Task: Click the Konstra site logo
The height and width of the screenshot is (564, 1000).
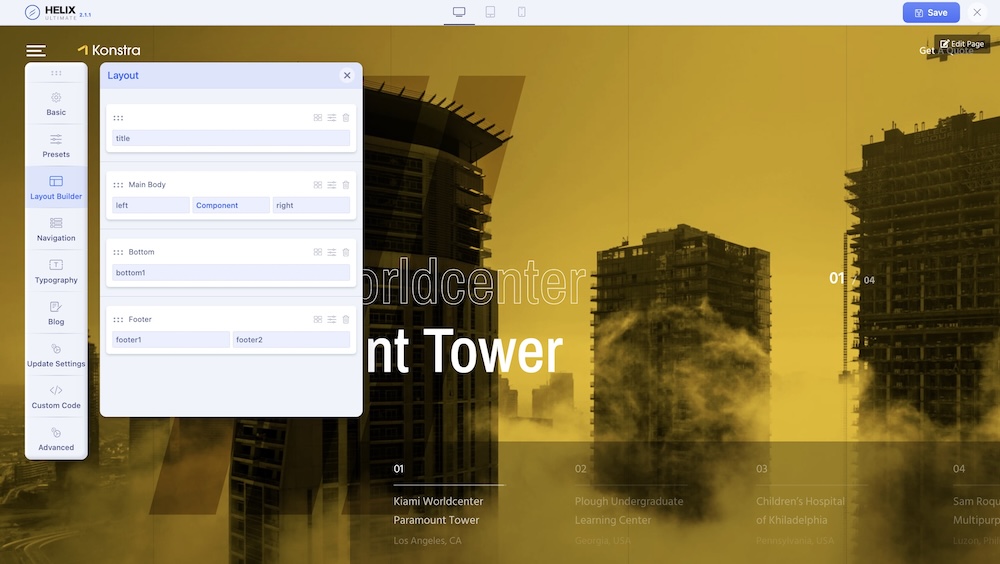Action: click(x=109, y=50)
